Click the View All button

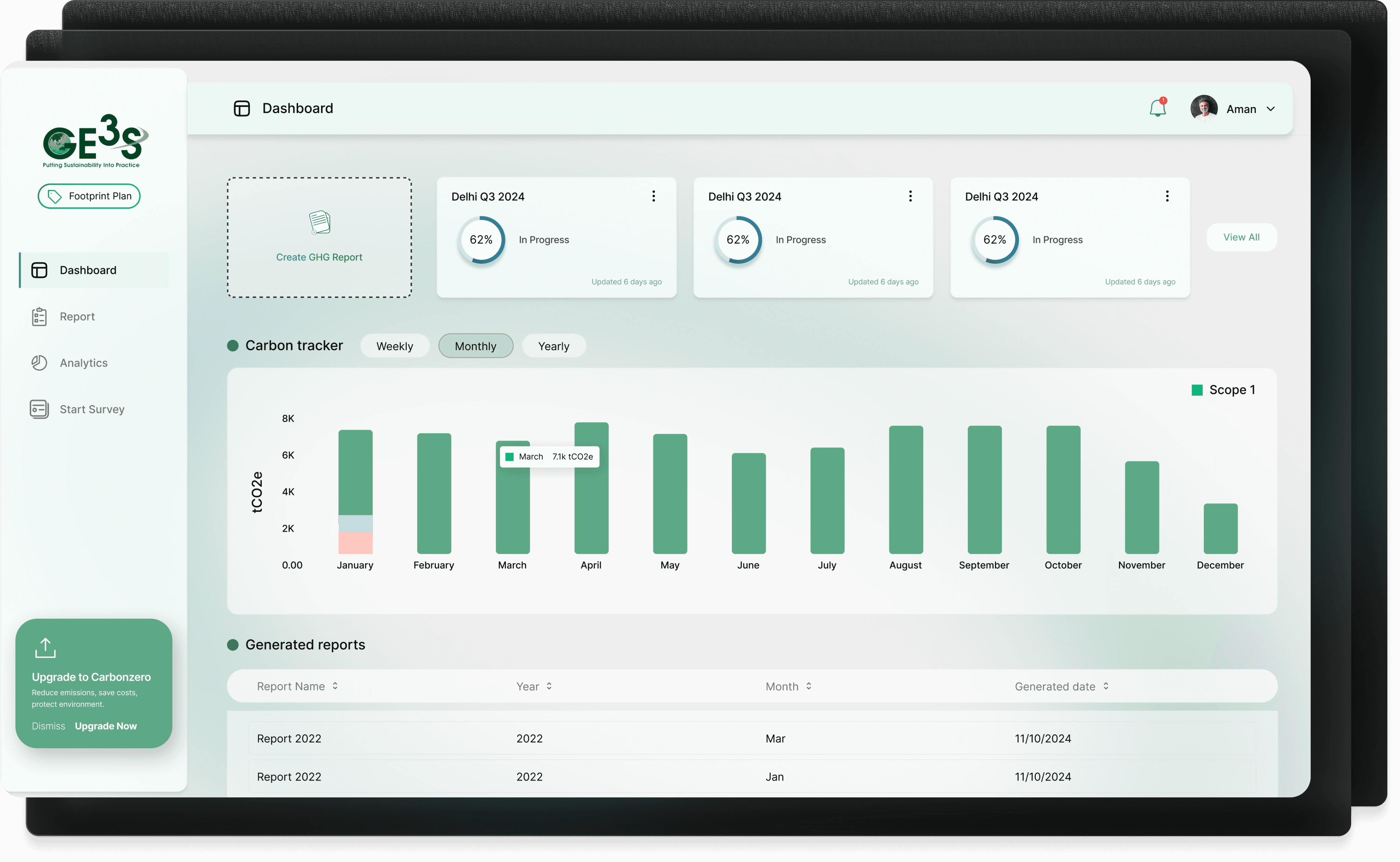coord(1241,237)
